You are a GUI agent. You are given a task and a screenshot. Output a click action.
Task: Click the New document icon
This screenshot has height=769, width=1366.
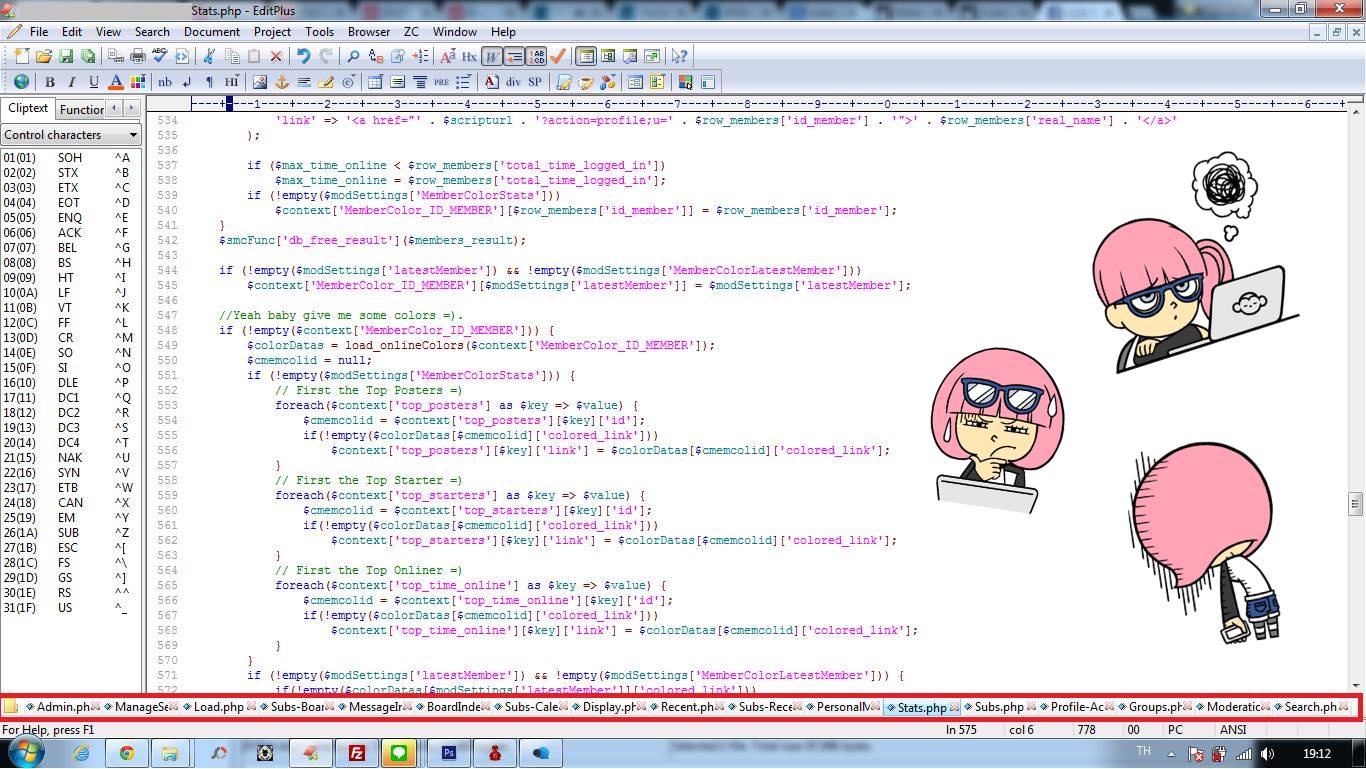tap(22, 56)
